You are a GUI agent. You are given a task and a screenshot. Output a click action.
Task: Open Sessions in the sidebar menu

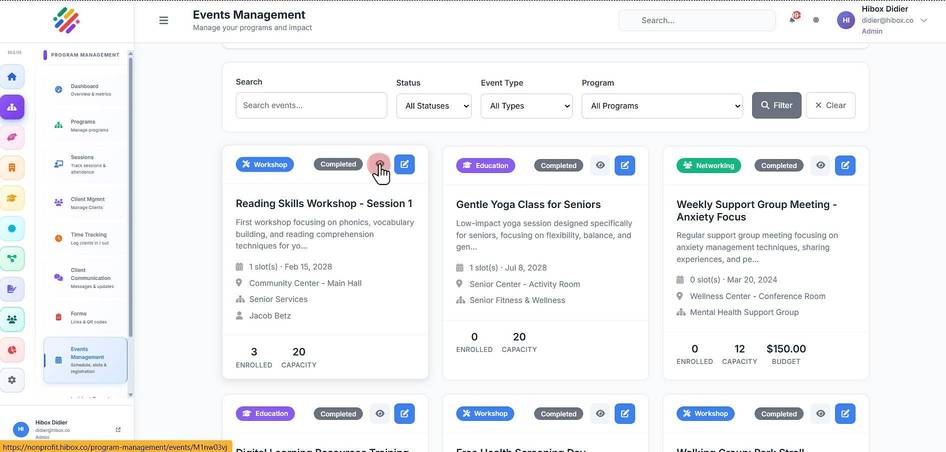86,164
